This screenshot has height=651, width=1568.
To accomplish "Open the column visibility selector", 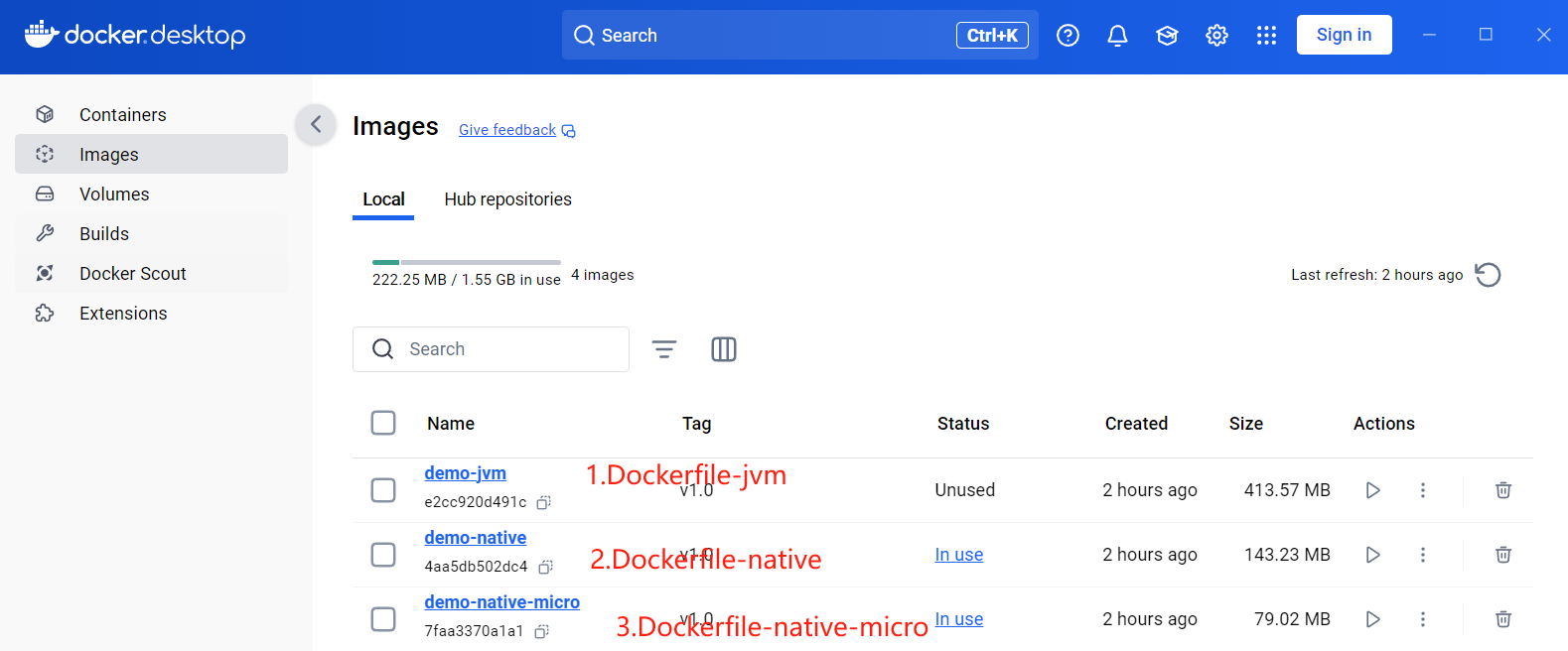I will click(x=724, y=349).
